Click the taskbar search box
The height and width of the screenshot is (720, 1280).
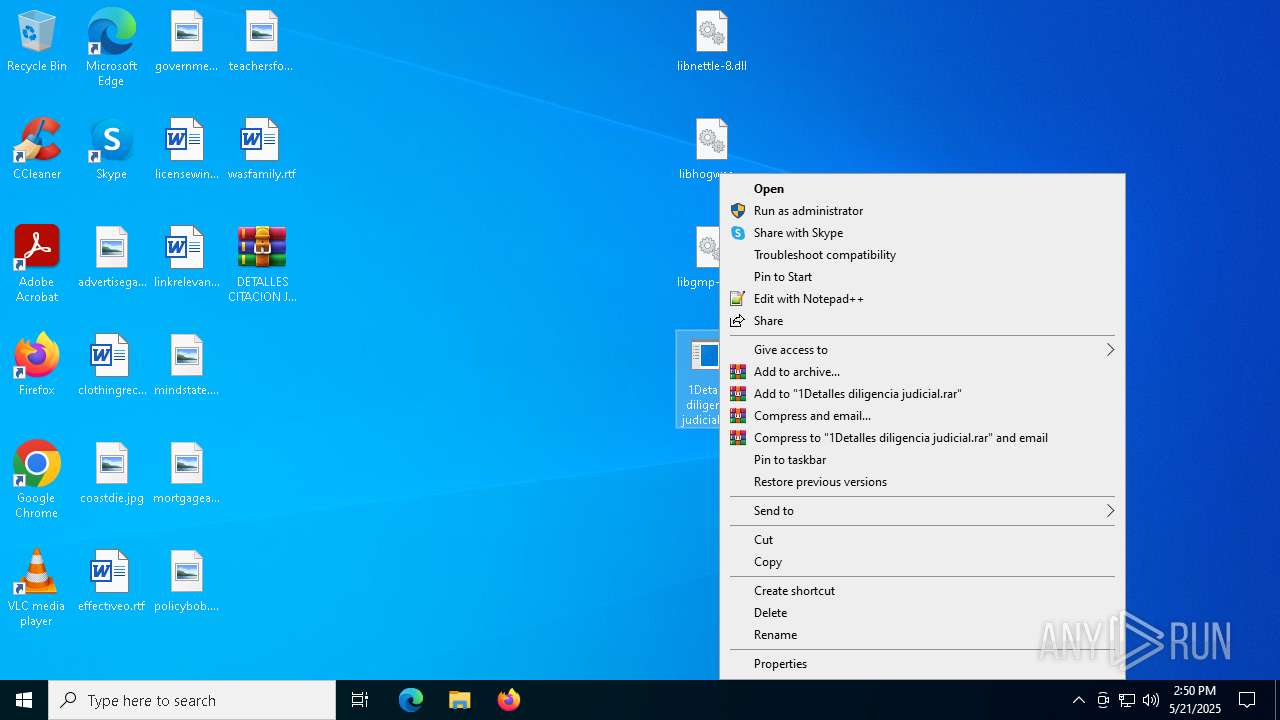[x=192, y=700]
